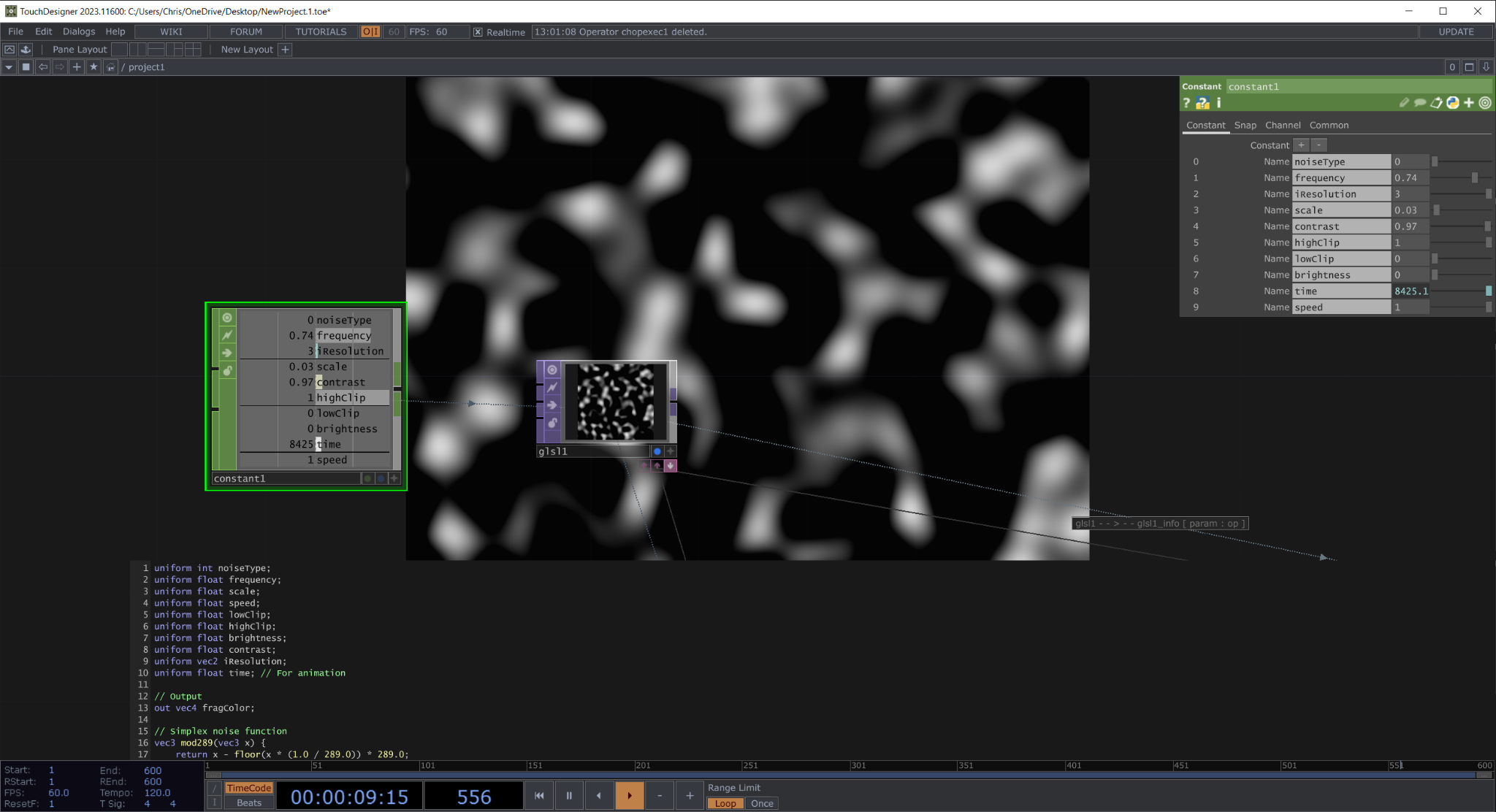Expand glsl1 docked operators pink arrow
The width and height of the screenshot is (1496, 812).
click(x=670, y=466)
